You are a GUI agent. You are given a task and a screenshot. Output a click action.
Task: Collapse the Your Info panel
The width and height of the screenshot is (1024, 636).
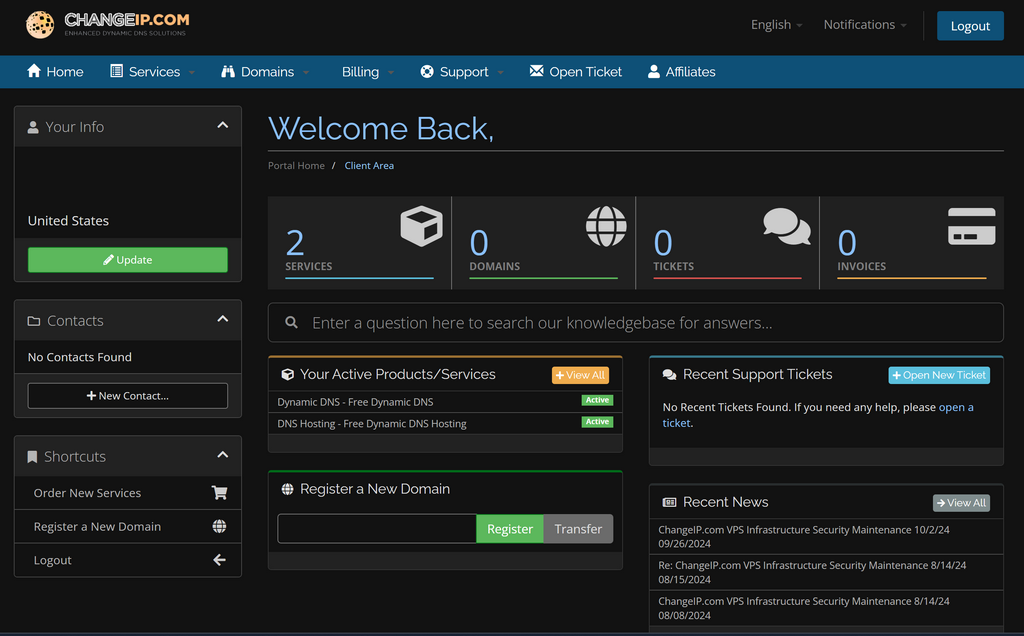point(222,126)
